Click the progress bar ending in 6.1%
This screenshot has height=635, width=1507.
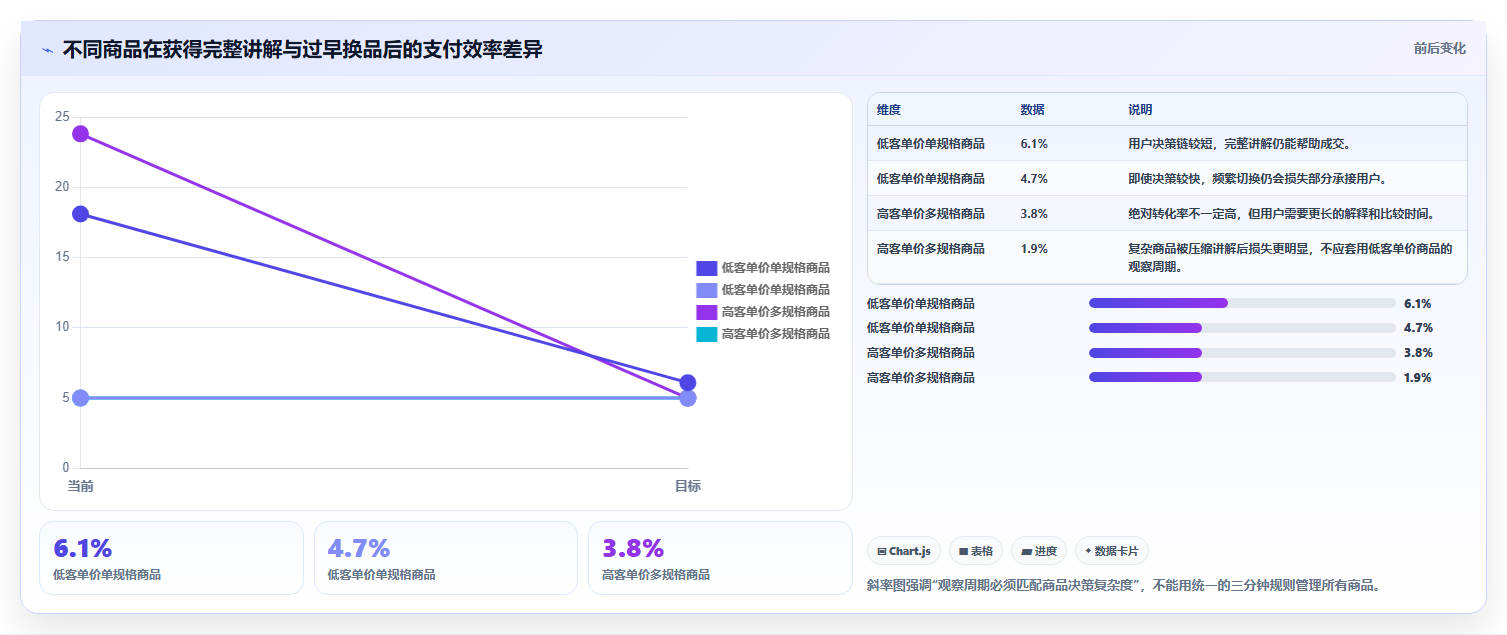click(x=1242, y=303)
